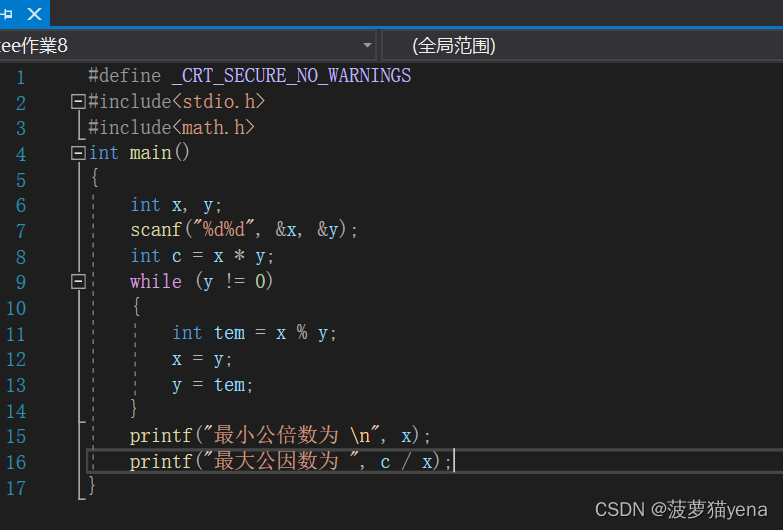Open the project dropdown showing 作業8
Screen dimensions: 783x530
188,45
